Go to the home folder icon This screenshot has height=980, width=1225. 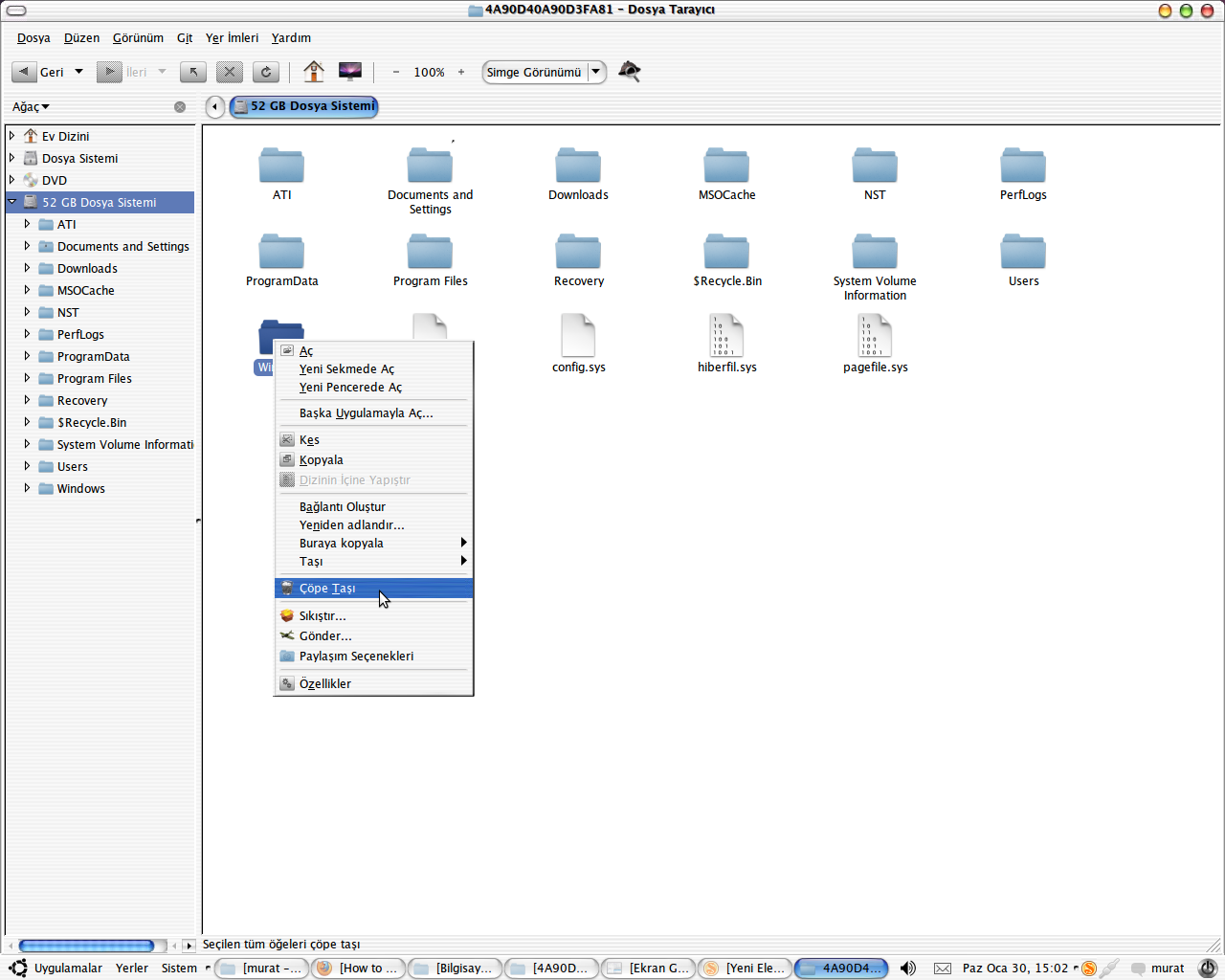(x=313, y=72)
